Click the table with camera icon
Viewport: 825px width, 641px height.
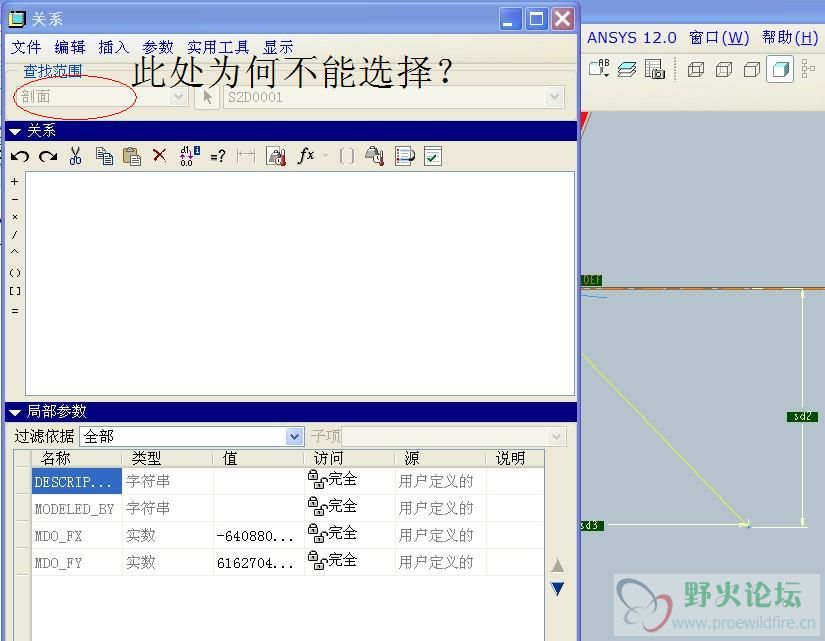pyautogui.click(x=655, y=69)
